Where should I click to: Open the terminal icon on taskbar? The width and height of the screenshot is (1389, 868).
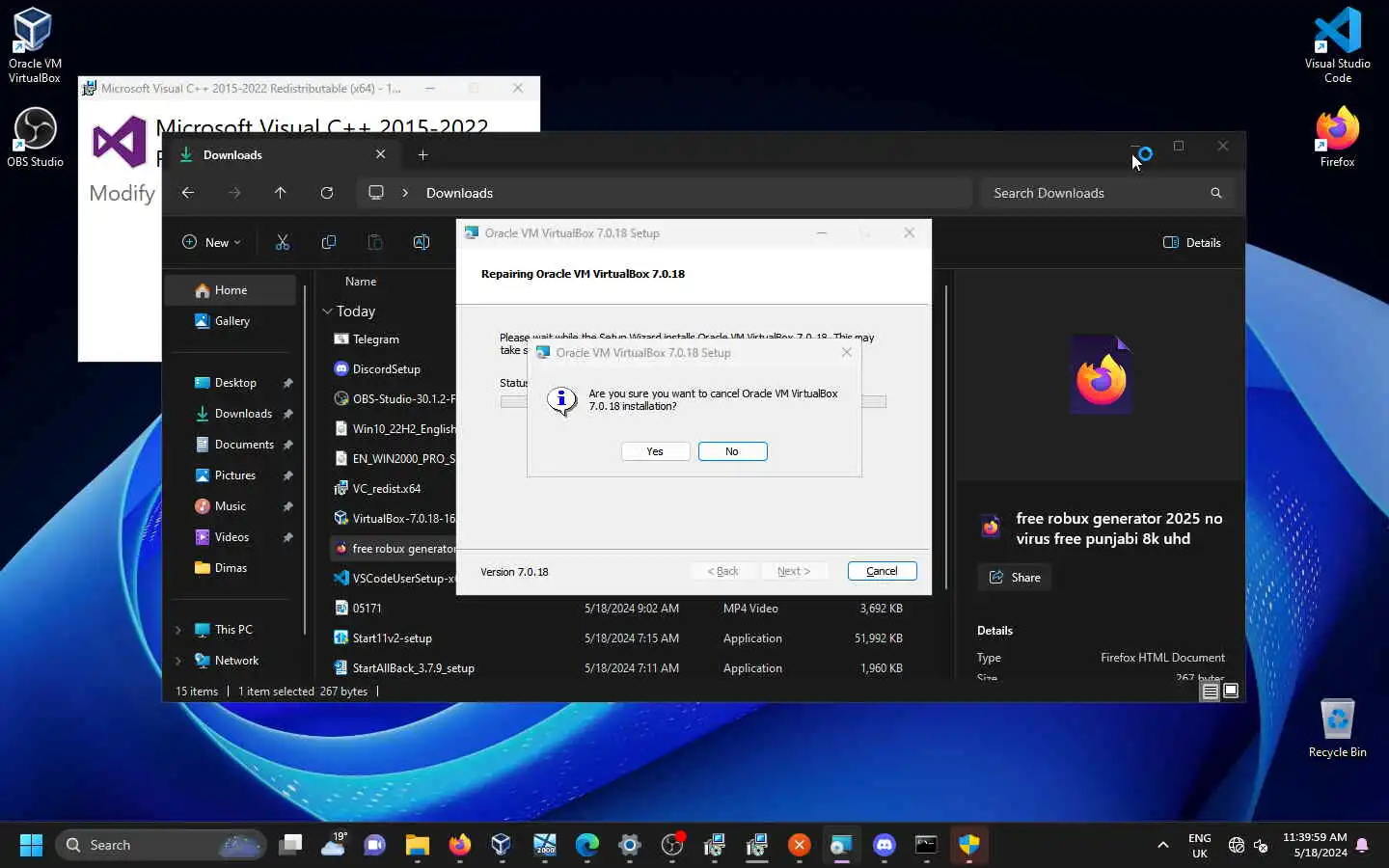[926, 845]
